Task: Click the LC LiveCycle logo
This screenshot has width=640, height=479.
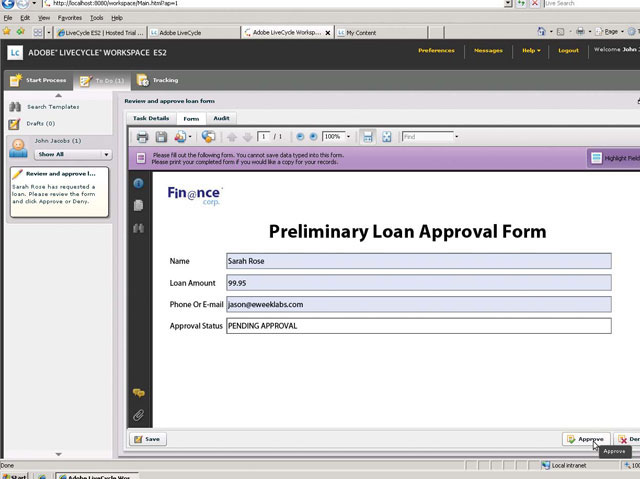Action: point(15,52)
